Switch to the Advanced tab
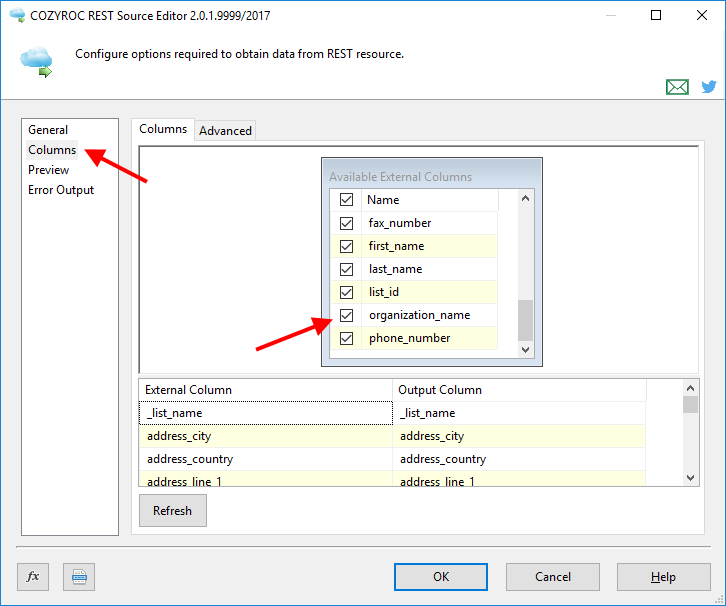 [x=225, y=131]
